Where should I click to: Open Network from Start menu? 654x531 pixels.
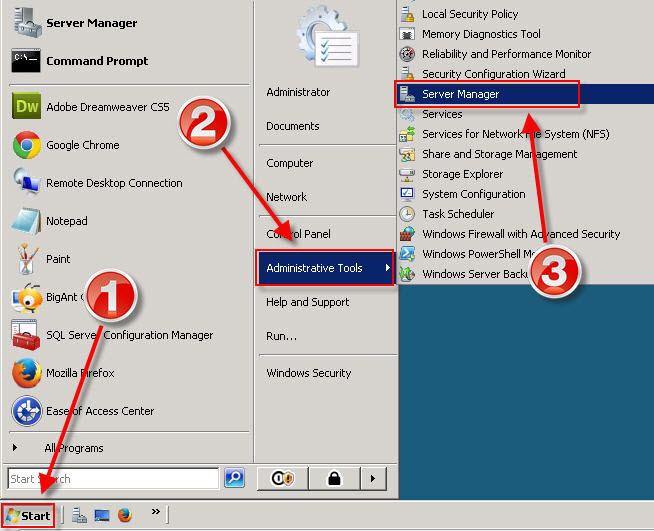point(287,197)
